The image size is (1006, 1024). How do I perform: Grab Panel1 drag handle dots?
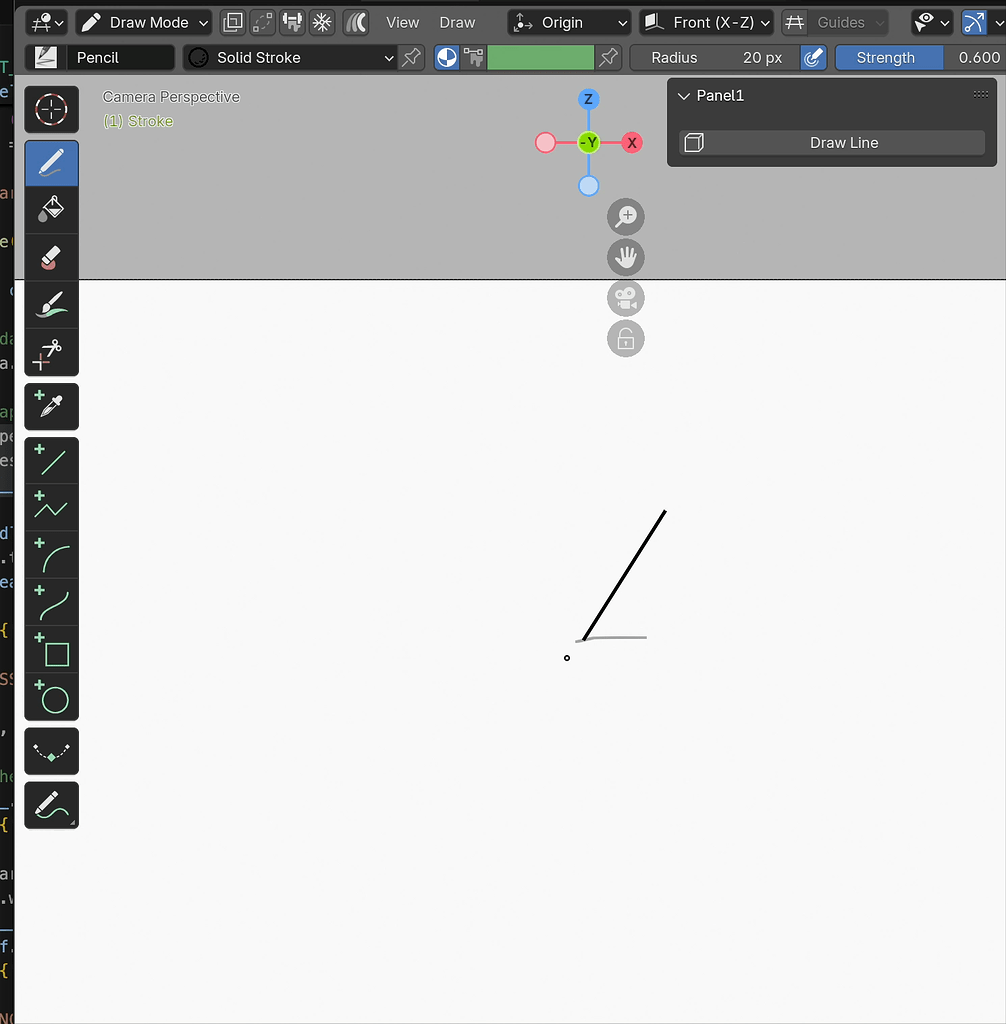click(x=981, y=95)
